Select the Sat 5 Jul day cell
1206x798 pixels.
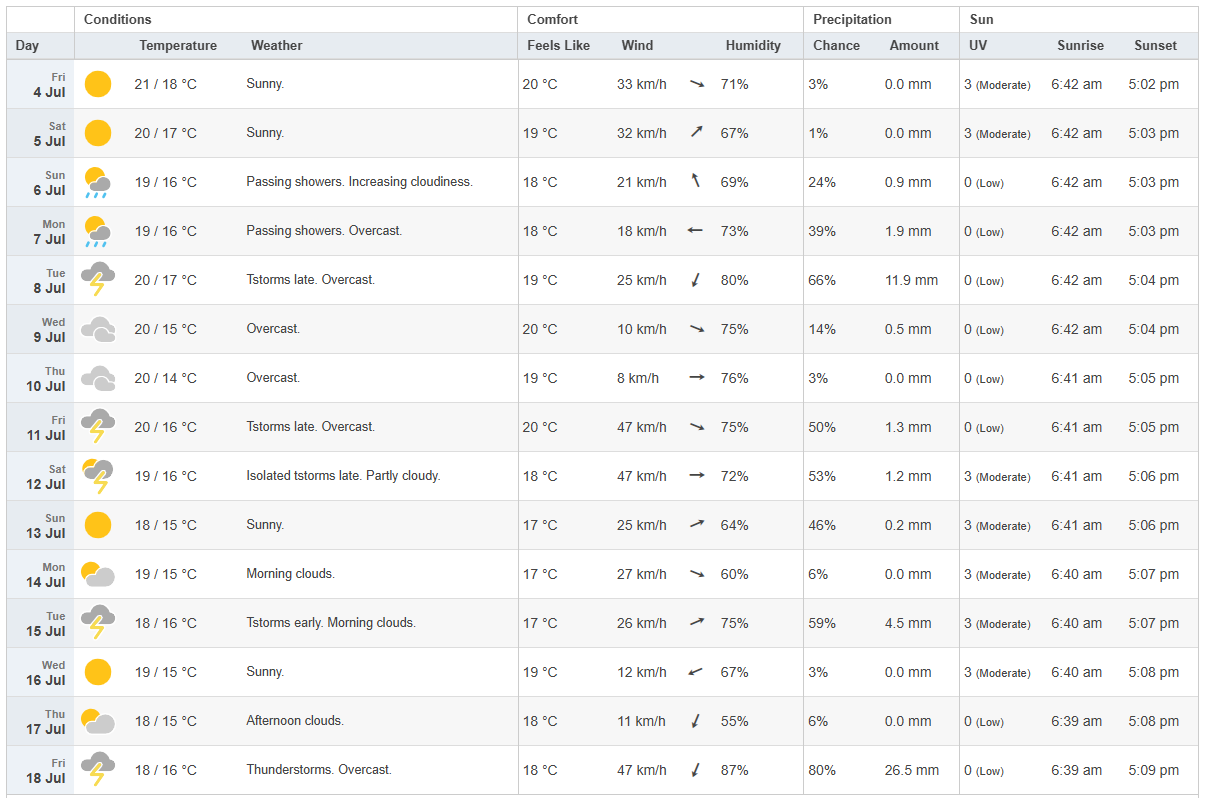click(41, 133)
